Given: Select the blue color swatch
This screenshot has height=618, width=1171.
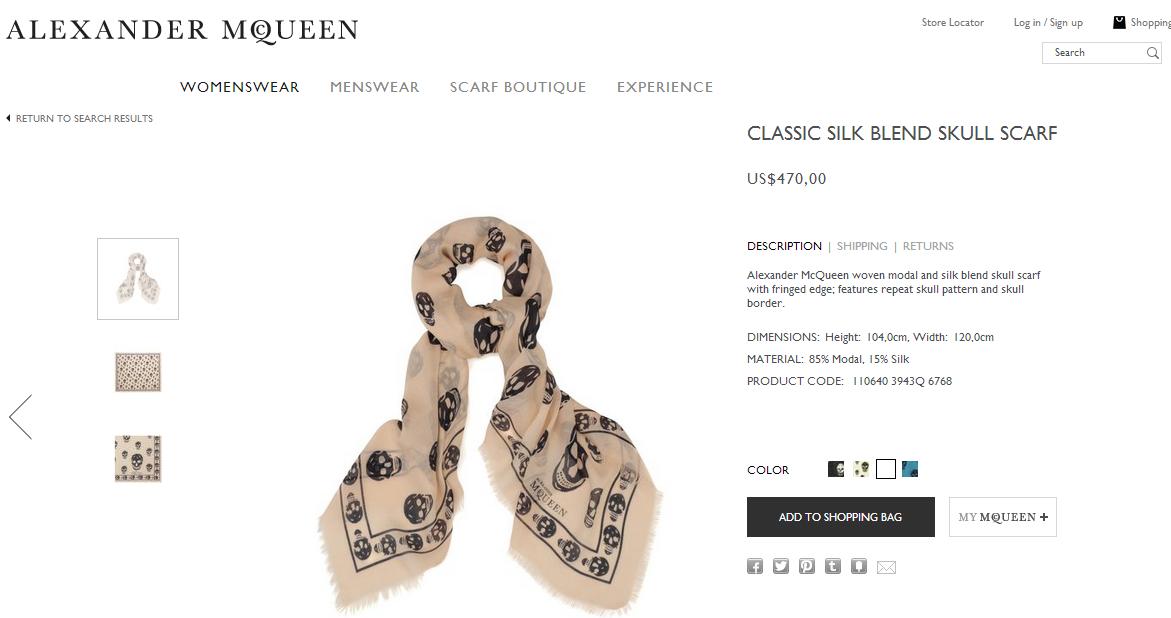Looking at the screenshot, I should click(910, 469).
